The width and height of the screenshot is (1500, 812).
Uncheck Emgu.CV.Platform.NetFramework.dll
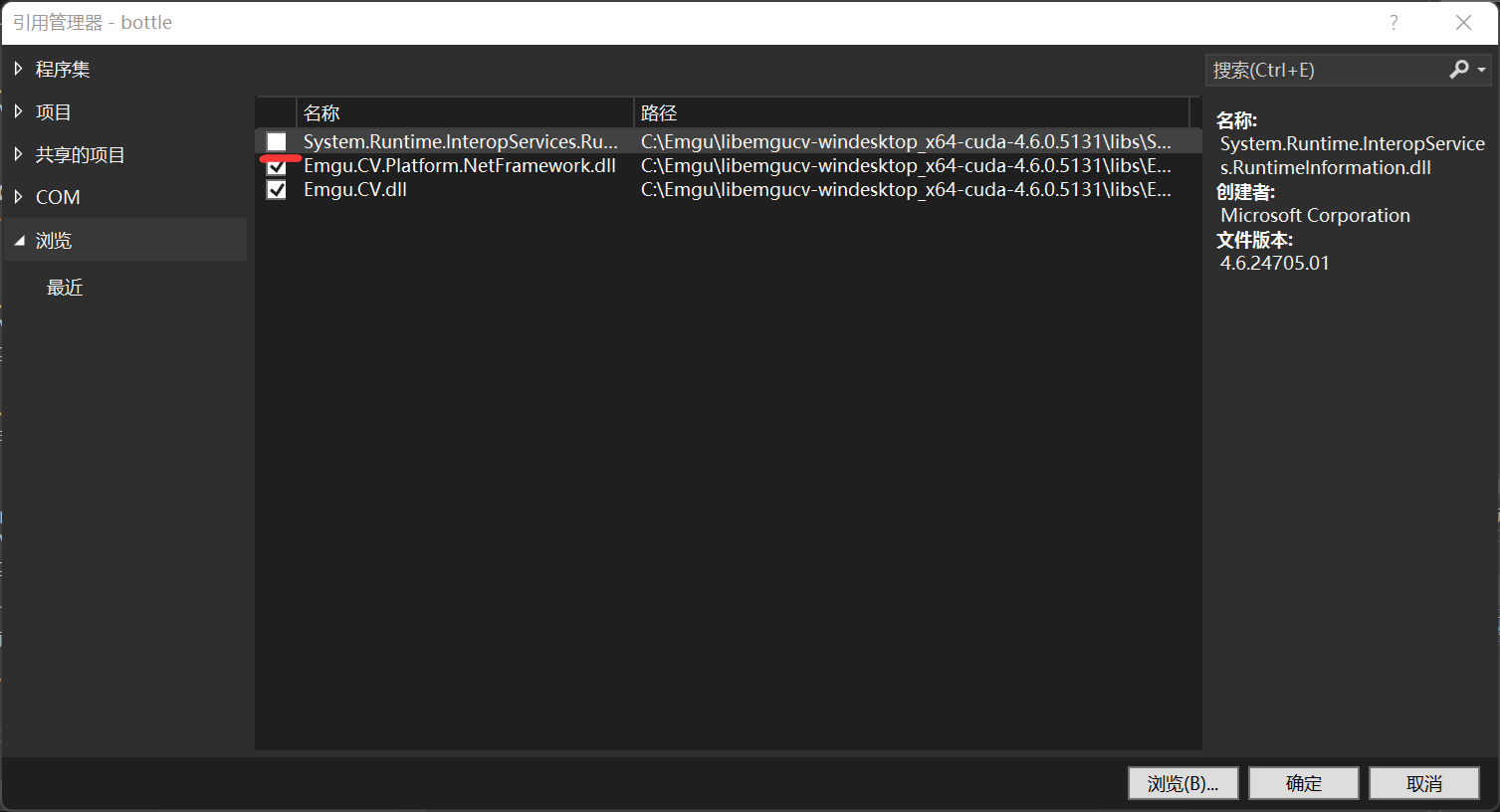pyautogui.click(x=276, y=165)
